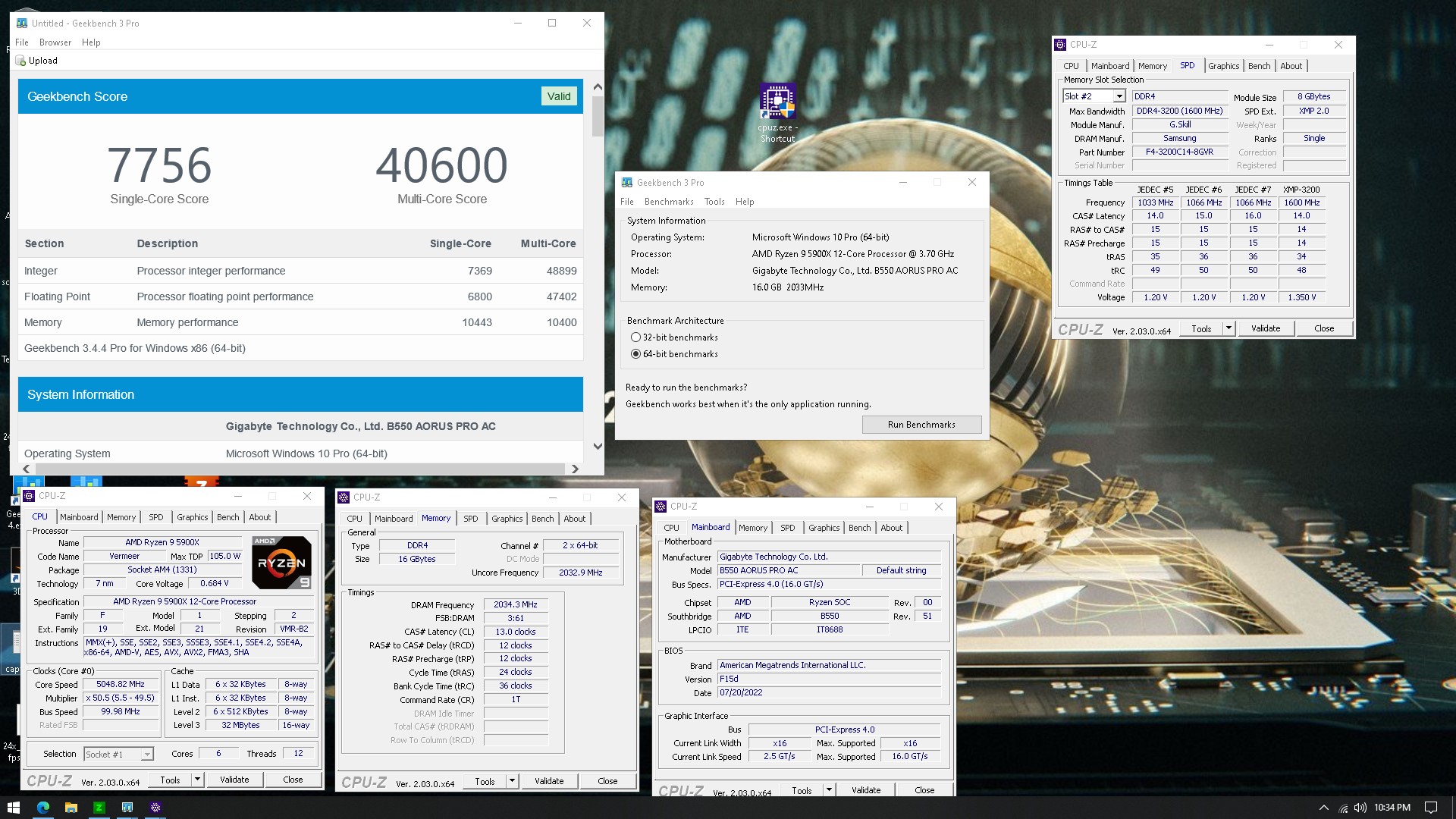Expand Tools dropdown arrow in CPU-Z CPU window
The height and width of the screenshot is (819, 1456).
click(197, 780)
